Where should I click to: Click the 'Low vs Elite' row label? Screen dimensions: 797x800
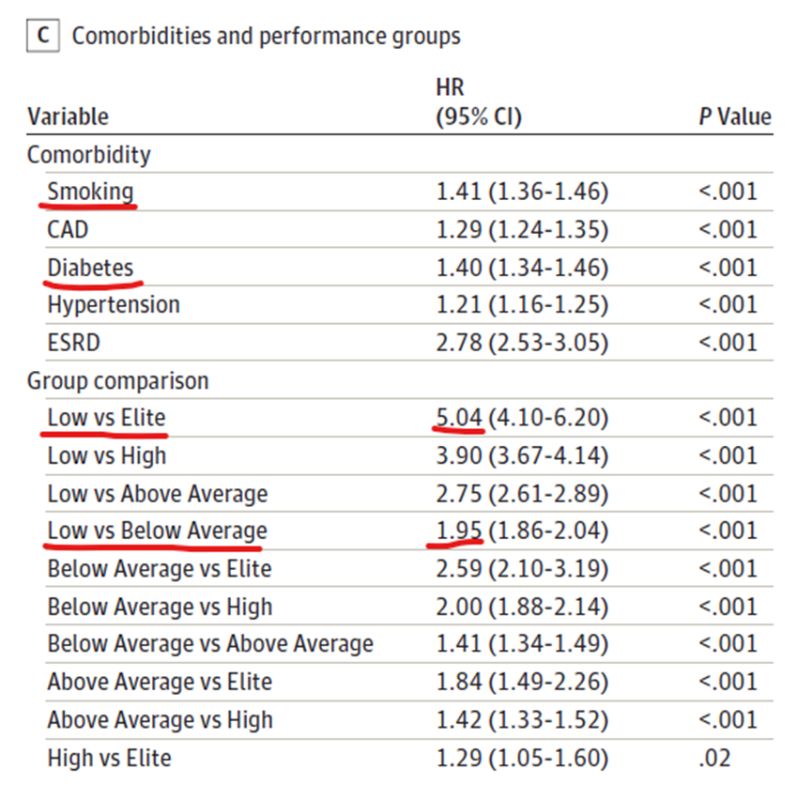(106, 418)
